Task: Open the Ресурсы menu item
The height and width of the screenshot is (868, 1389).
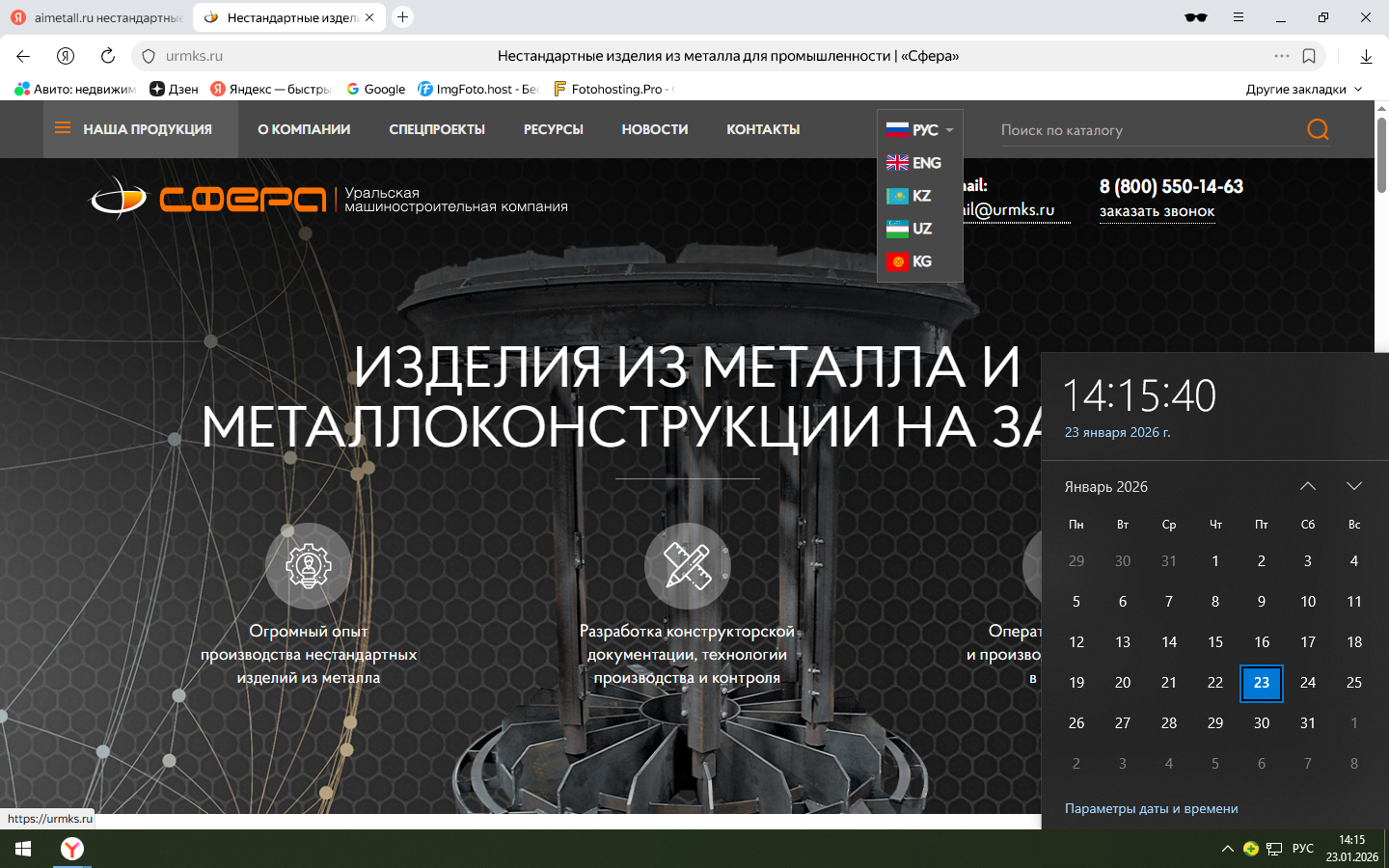Action: tap(554, 129)
